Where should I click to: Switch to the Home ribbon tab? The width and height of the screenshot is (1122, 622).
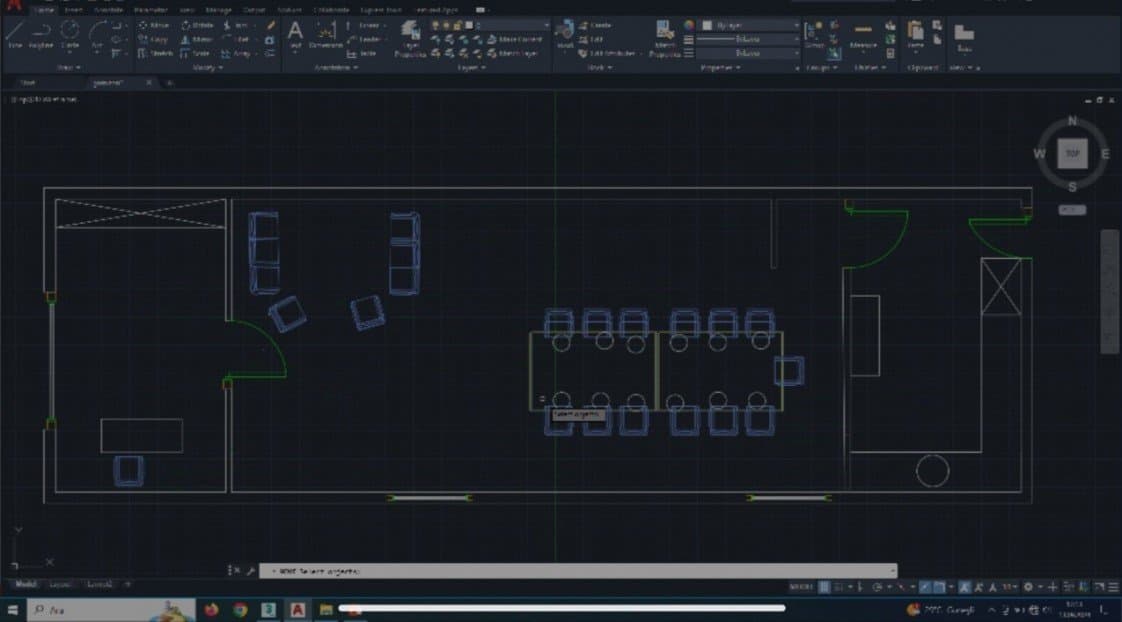[x=44, y=10]
